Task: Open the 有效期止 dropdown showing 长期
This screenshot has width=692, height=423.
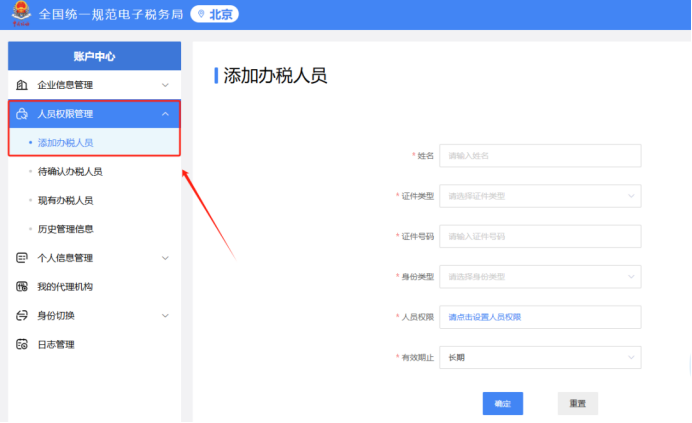Action: pos(540,358)
